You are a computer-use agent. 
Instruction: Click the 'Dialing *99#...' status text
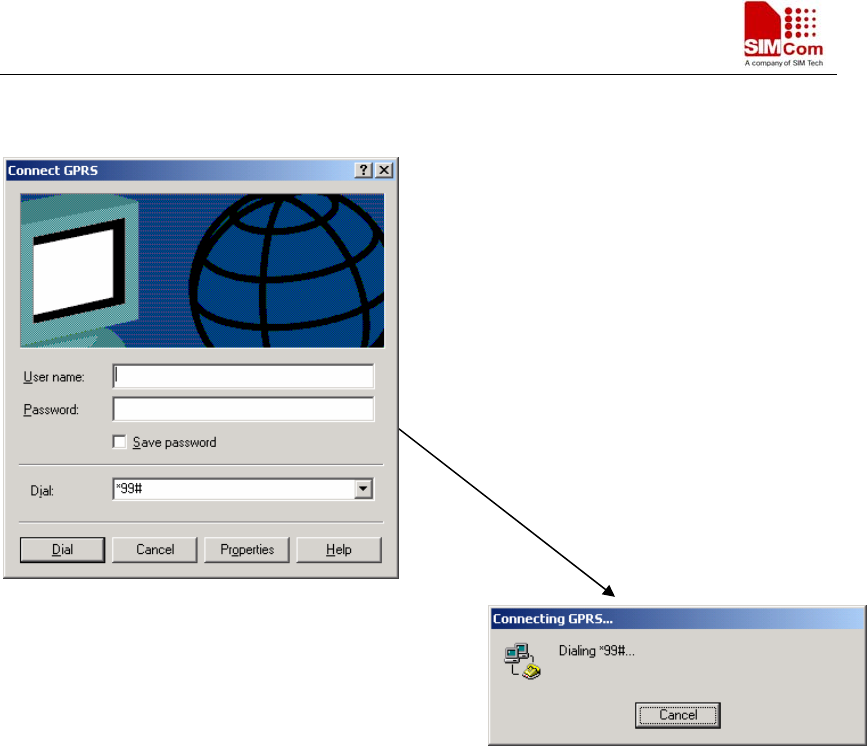[x=597, y=651]
